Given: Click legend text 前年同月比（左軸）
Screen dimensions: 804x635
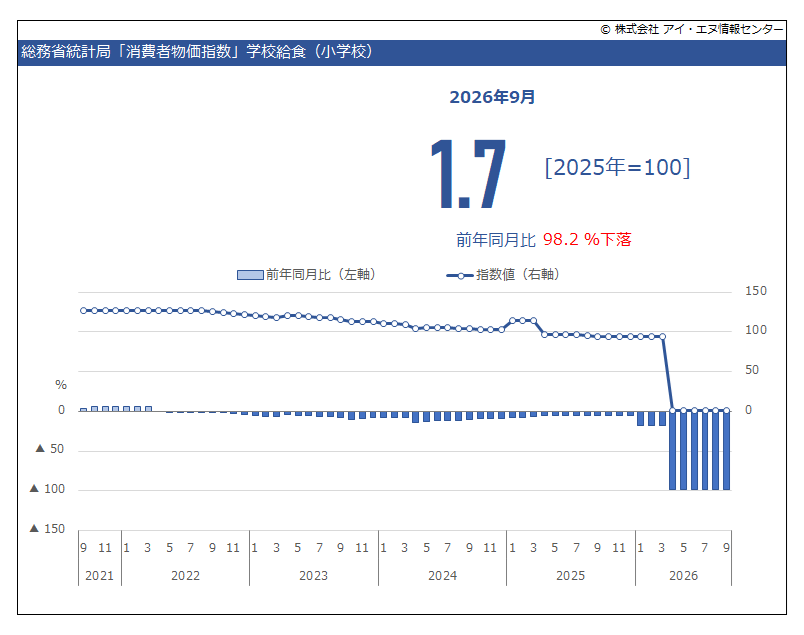Looking at the screenshot, I should coord(321,275).
